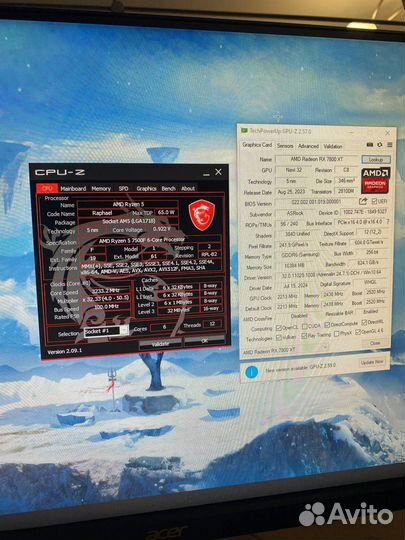
Task: Open the Advanced tab in GPU-Z
Action: (308, 146)
